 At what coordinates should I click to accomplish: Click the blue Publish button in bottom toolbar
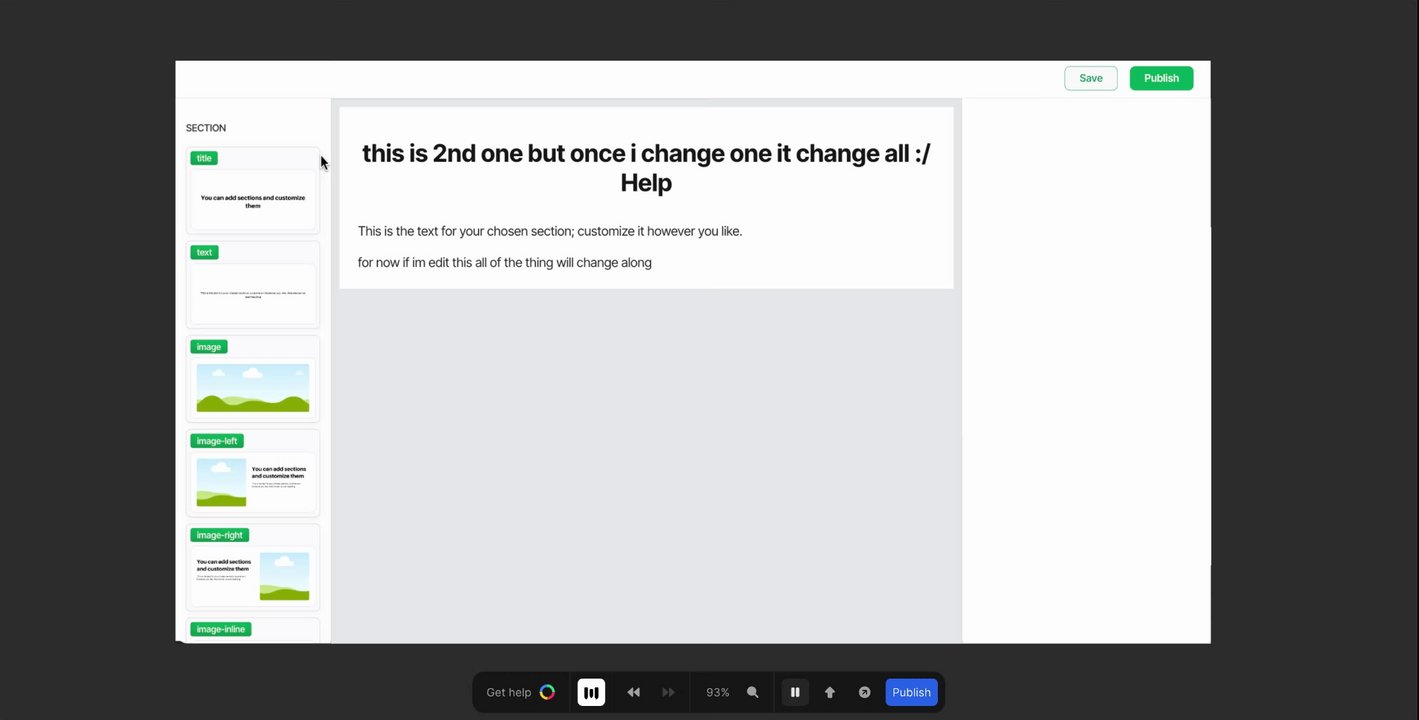(911, 692)
